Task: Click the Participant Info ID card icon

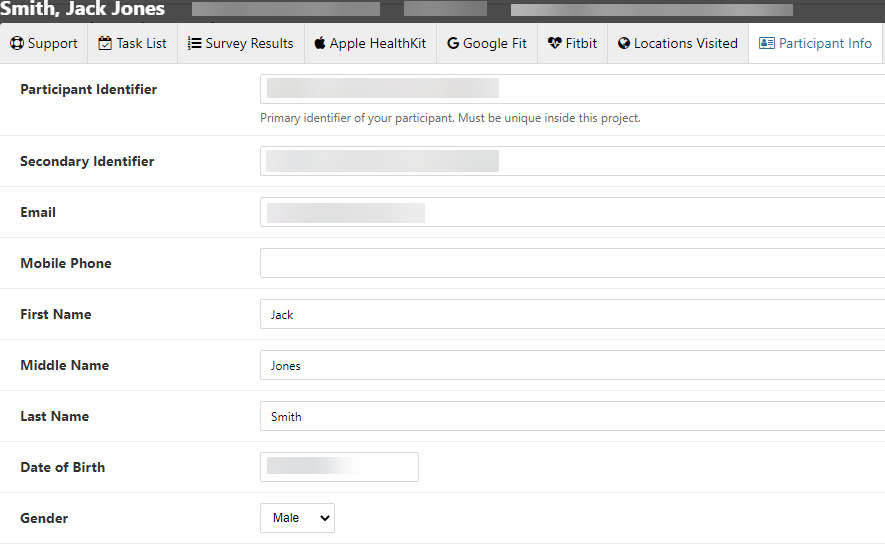Action: [x=767, y=44]
